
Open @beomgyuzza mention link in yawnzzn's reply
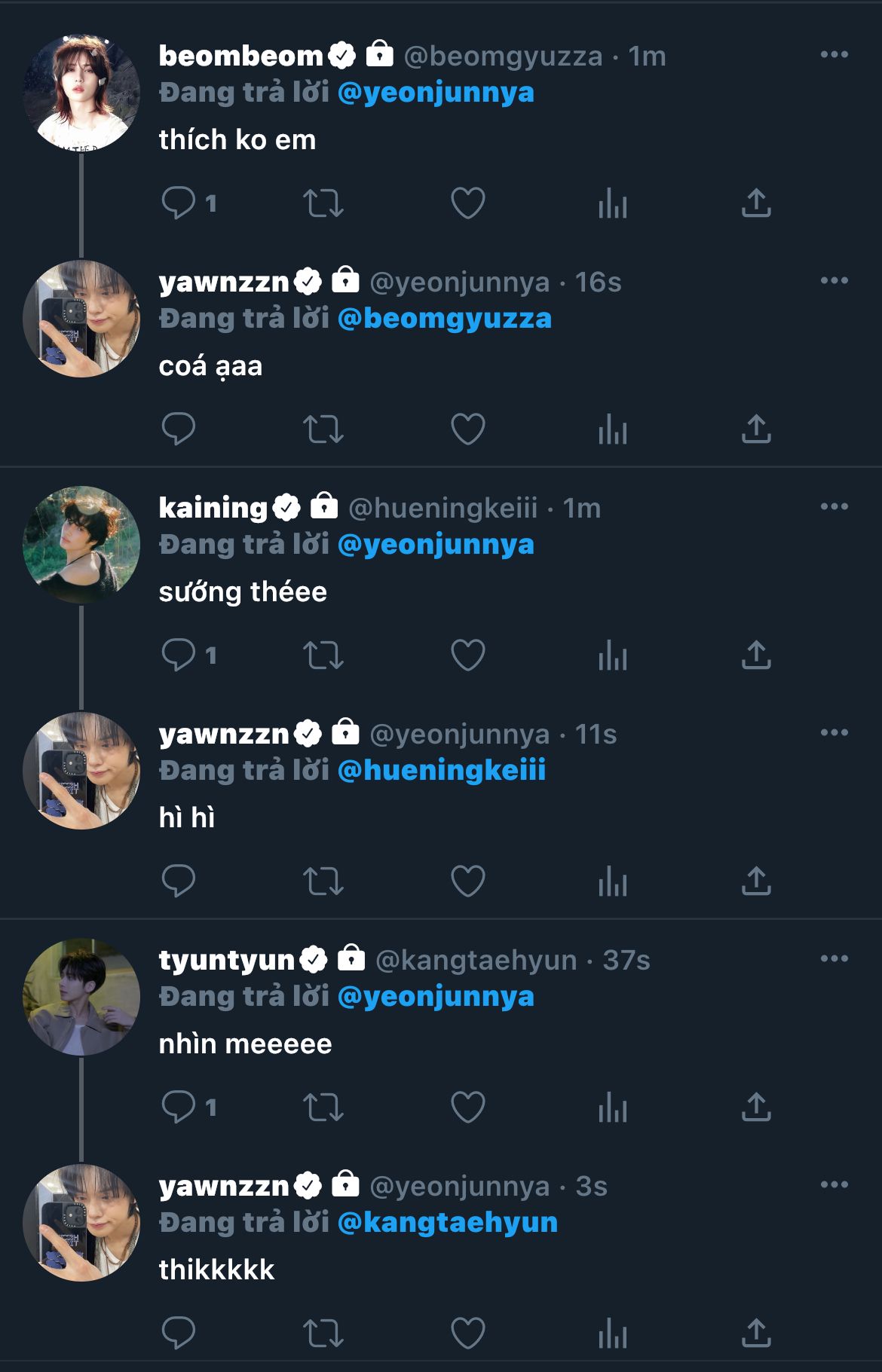pos(445,319)
